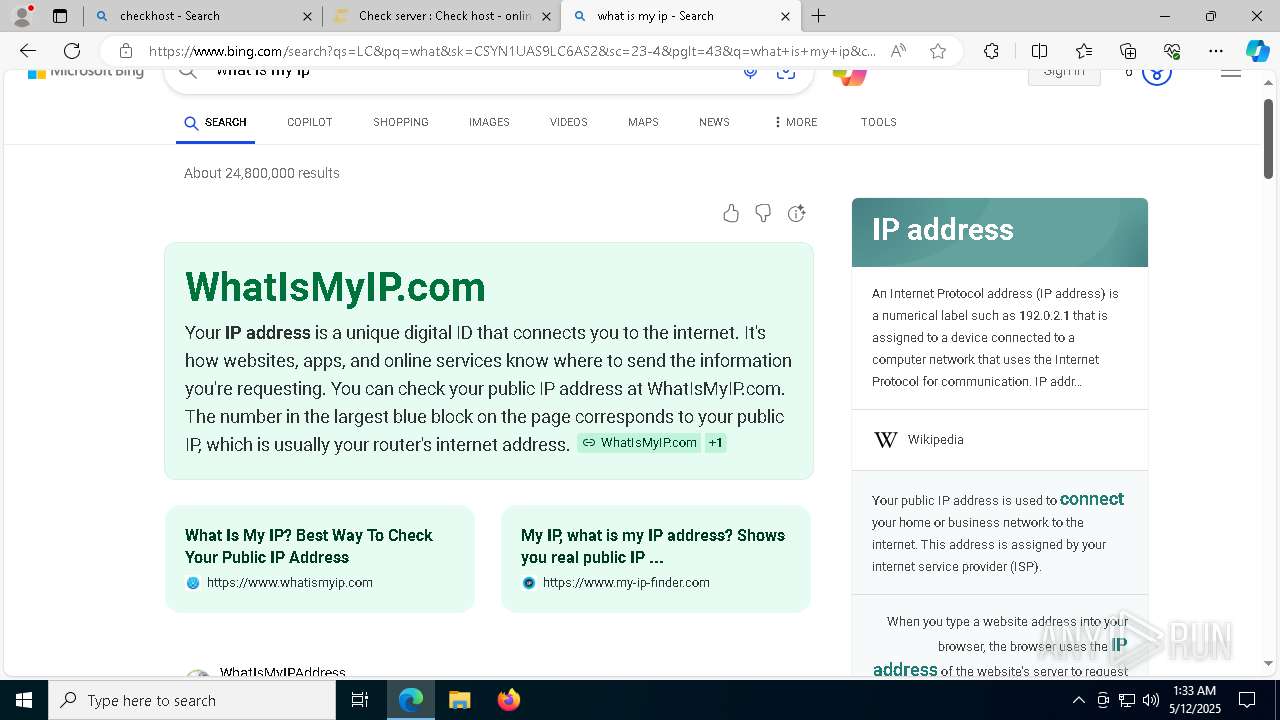
Task: Click the taskbar Type here to search box
Action: pos(192,700)
